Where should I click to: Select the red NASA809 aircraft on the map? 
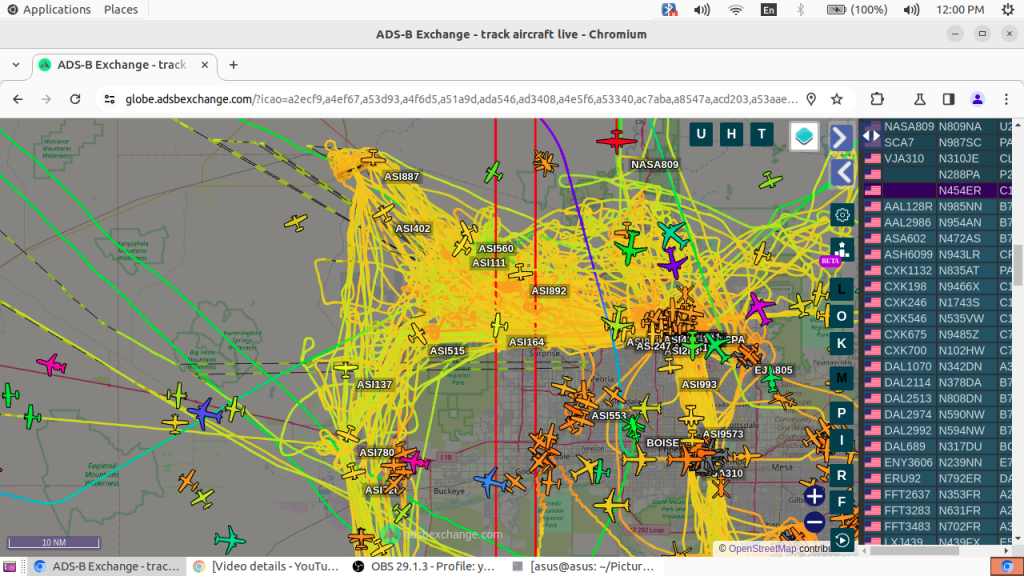pyautogui.click(x=616, y=140)
